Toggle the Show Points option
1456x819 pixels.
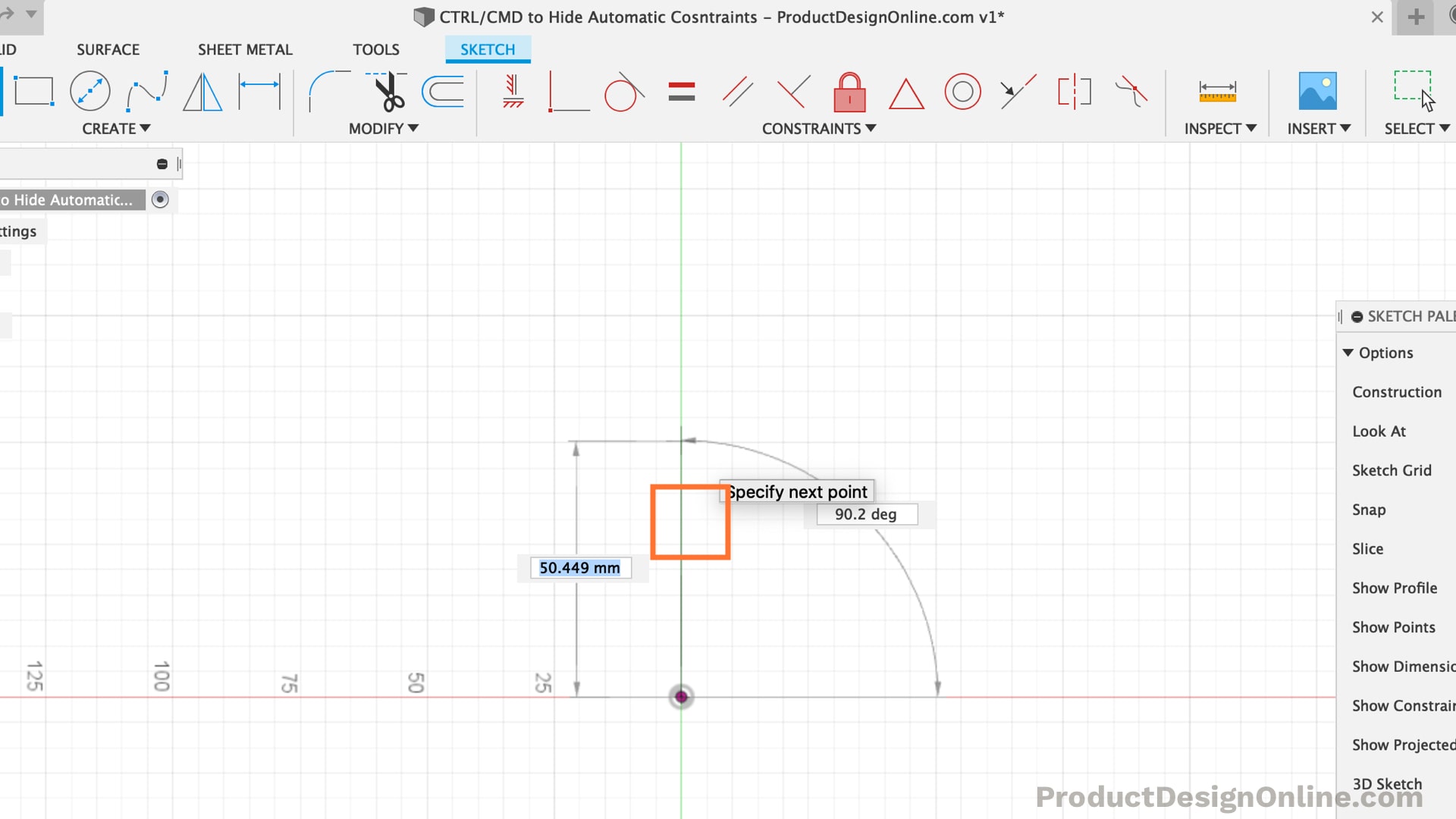pos(1394,628)
